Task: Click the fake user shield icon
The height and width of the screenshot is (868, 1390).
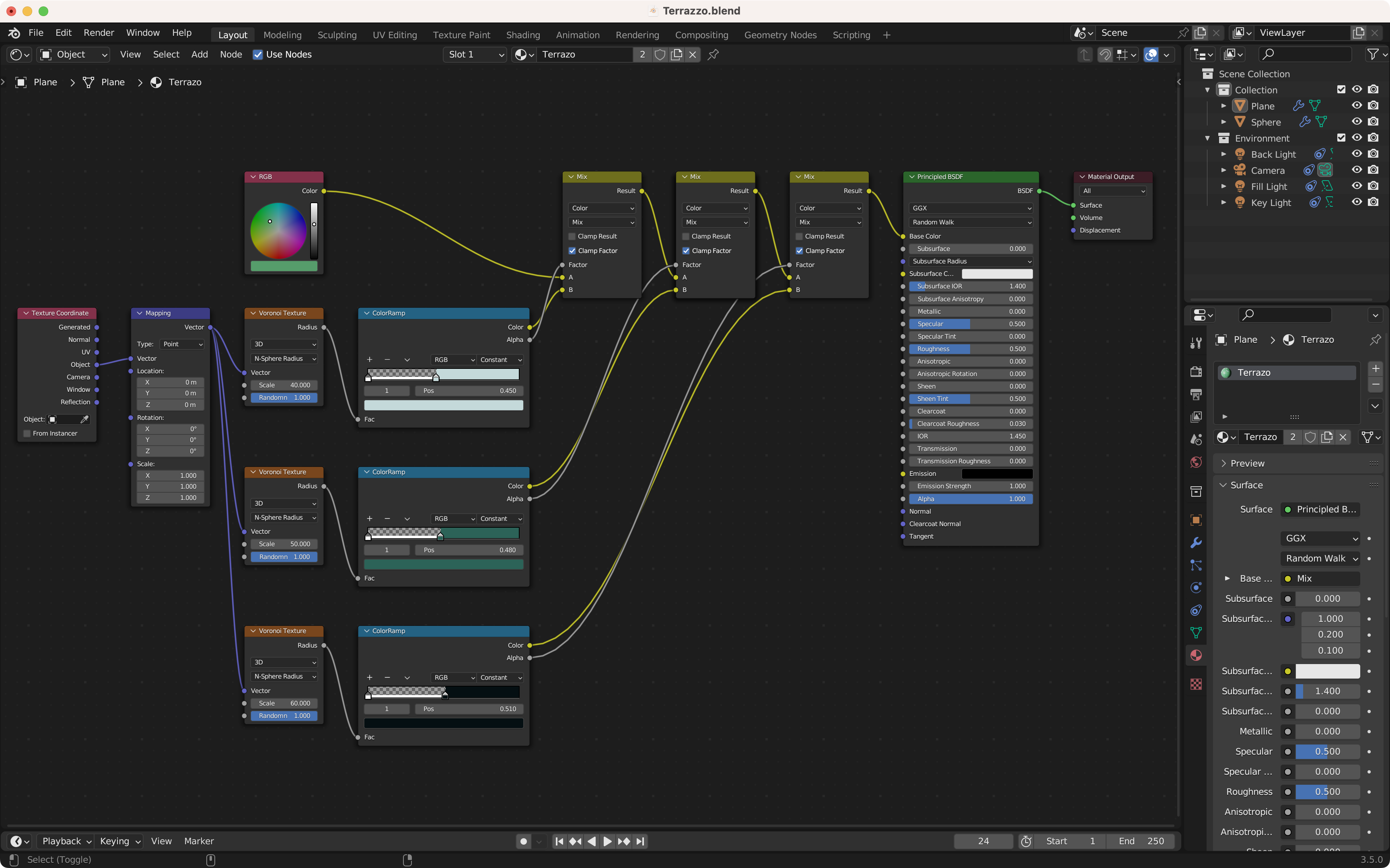Action: click(660, 55)
